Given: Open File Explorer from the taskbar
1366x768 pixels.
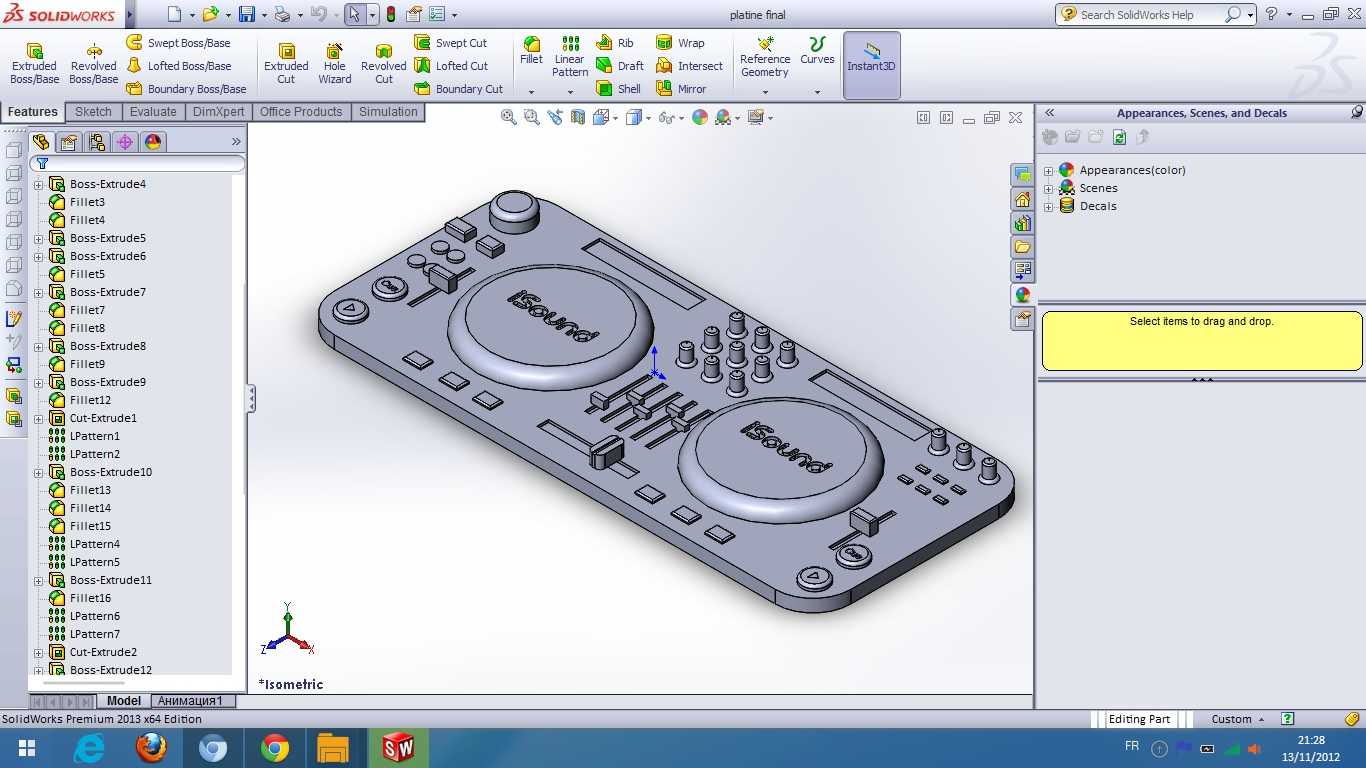Looking at the screenshot, I should [x=333, y=748].
